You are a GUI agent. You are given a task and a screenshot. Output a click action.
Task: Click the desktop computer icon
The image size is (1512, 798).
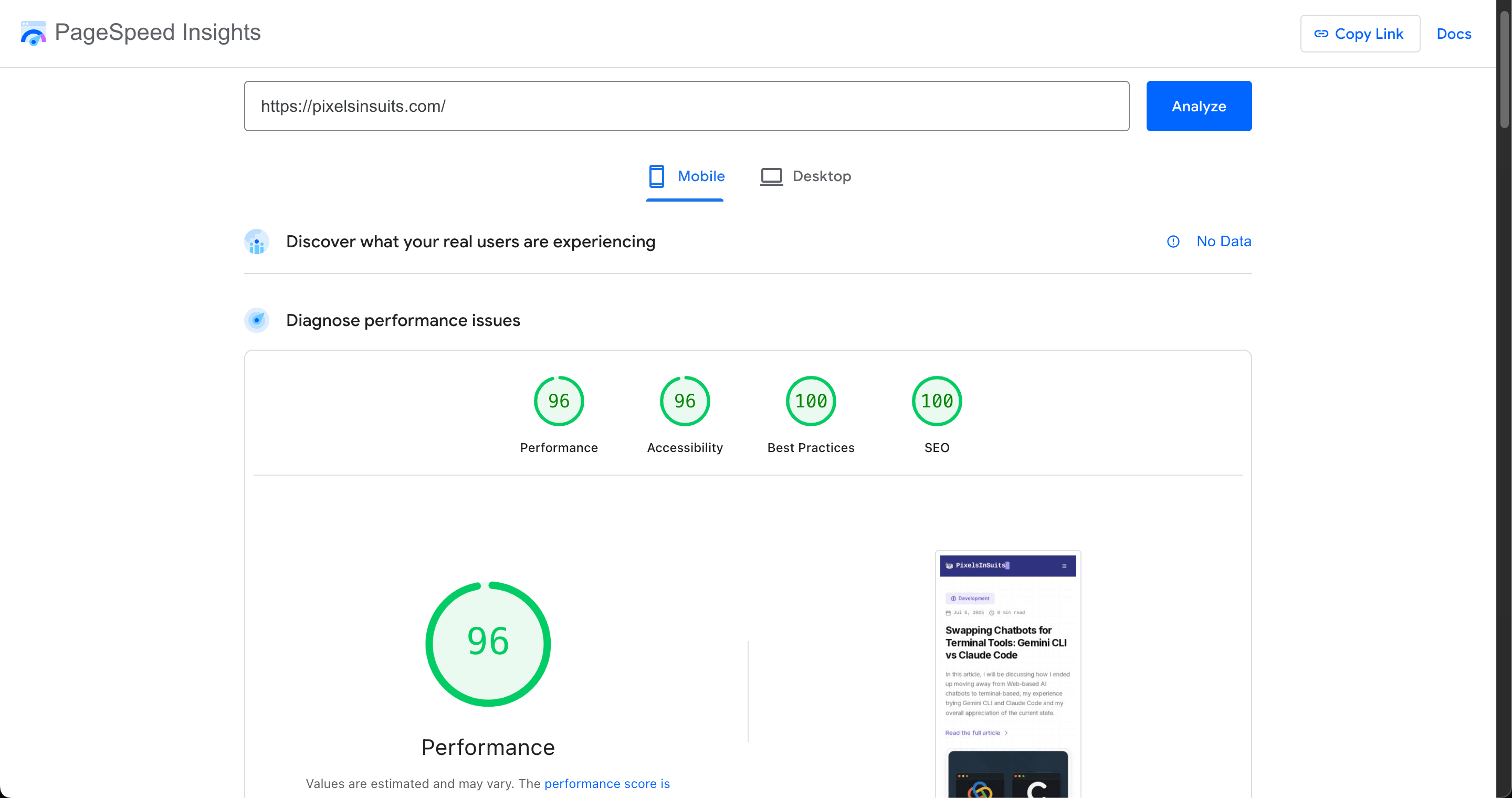[x=771, y=175]
